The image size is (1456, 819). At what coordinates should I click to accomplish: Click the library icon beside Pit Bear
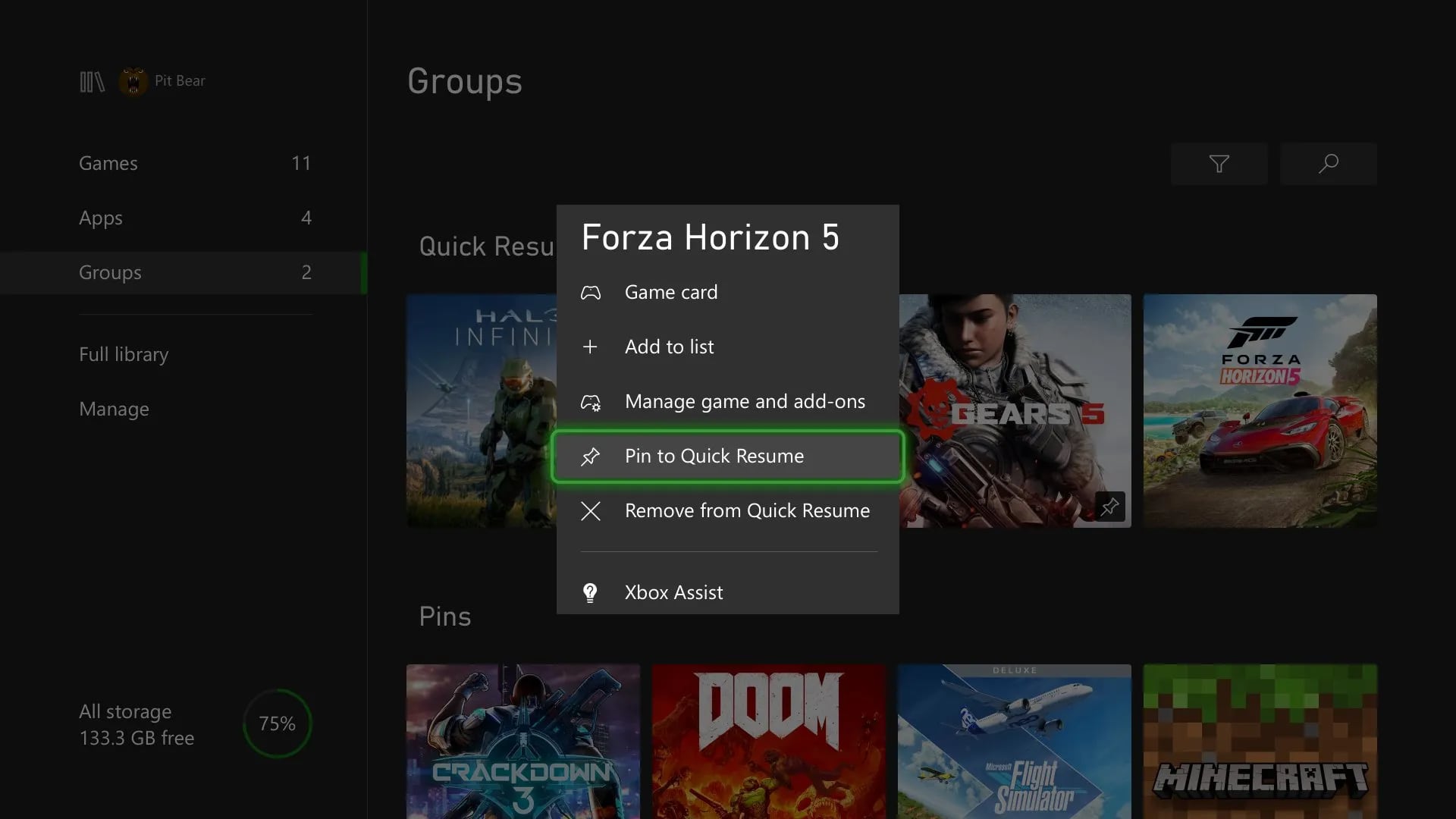tap(91, 81)
